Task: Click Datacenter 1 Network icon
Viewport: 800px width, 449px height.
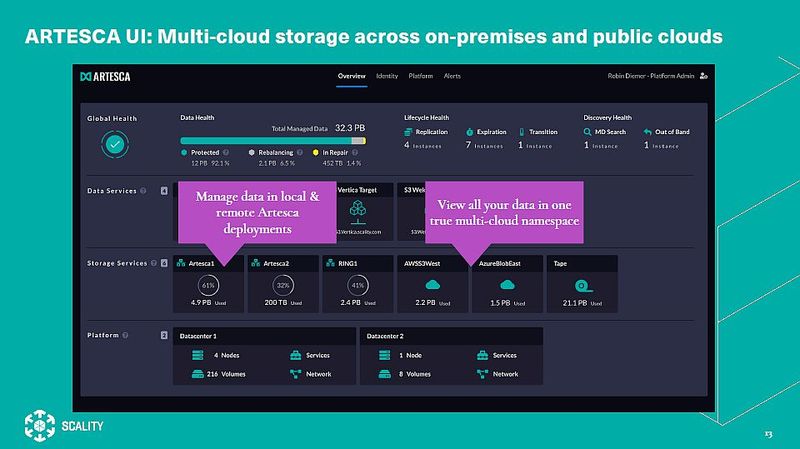Action: coord(295,374)
